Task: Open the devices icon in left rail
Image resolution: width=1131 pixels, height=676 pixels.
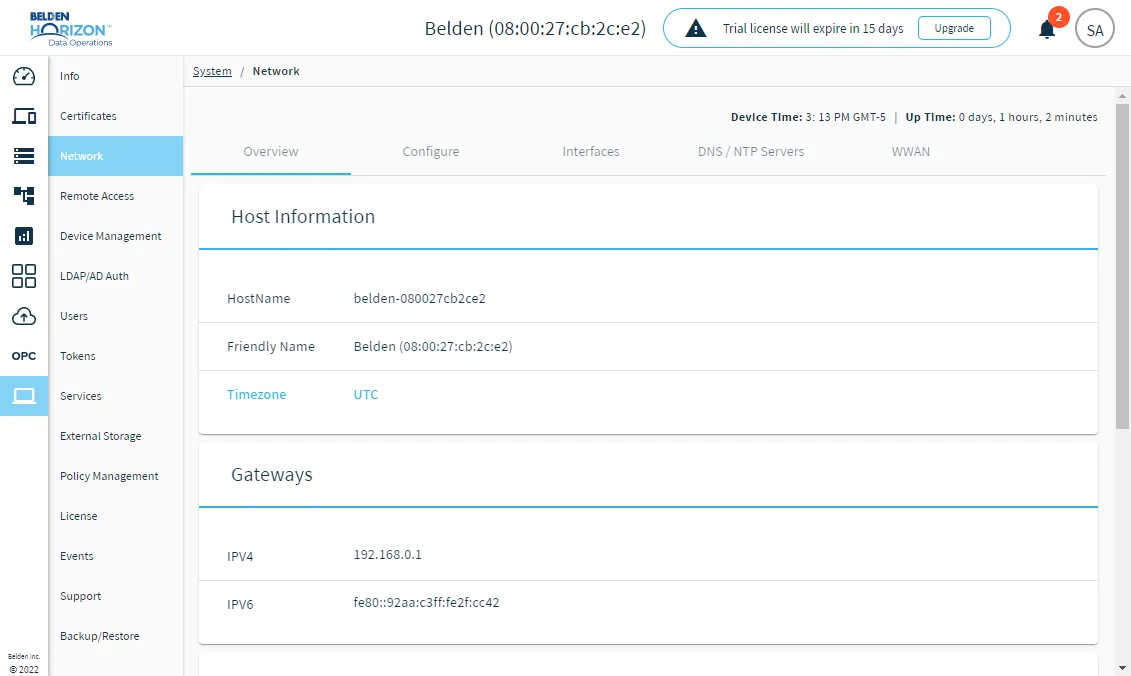Action: tap(24, 115)
